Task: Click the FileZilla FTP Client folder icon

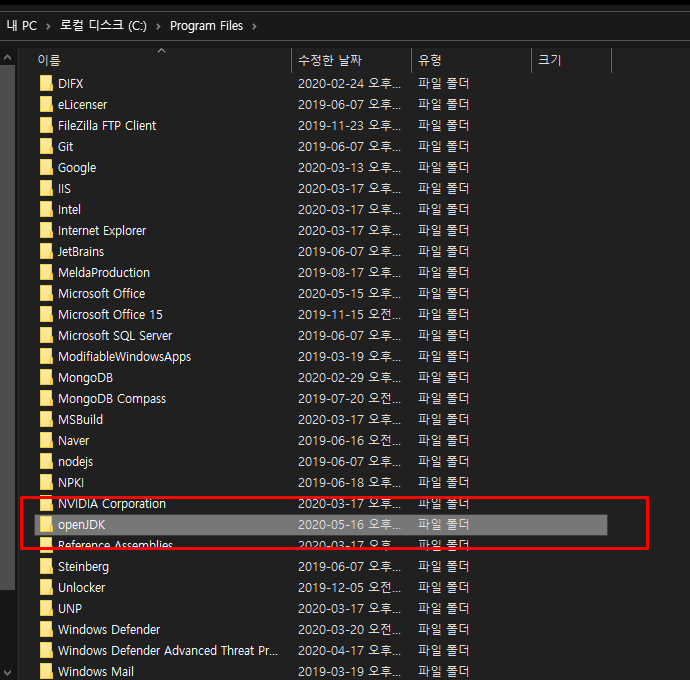Action: [x=46, y=125]
